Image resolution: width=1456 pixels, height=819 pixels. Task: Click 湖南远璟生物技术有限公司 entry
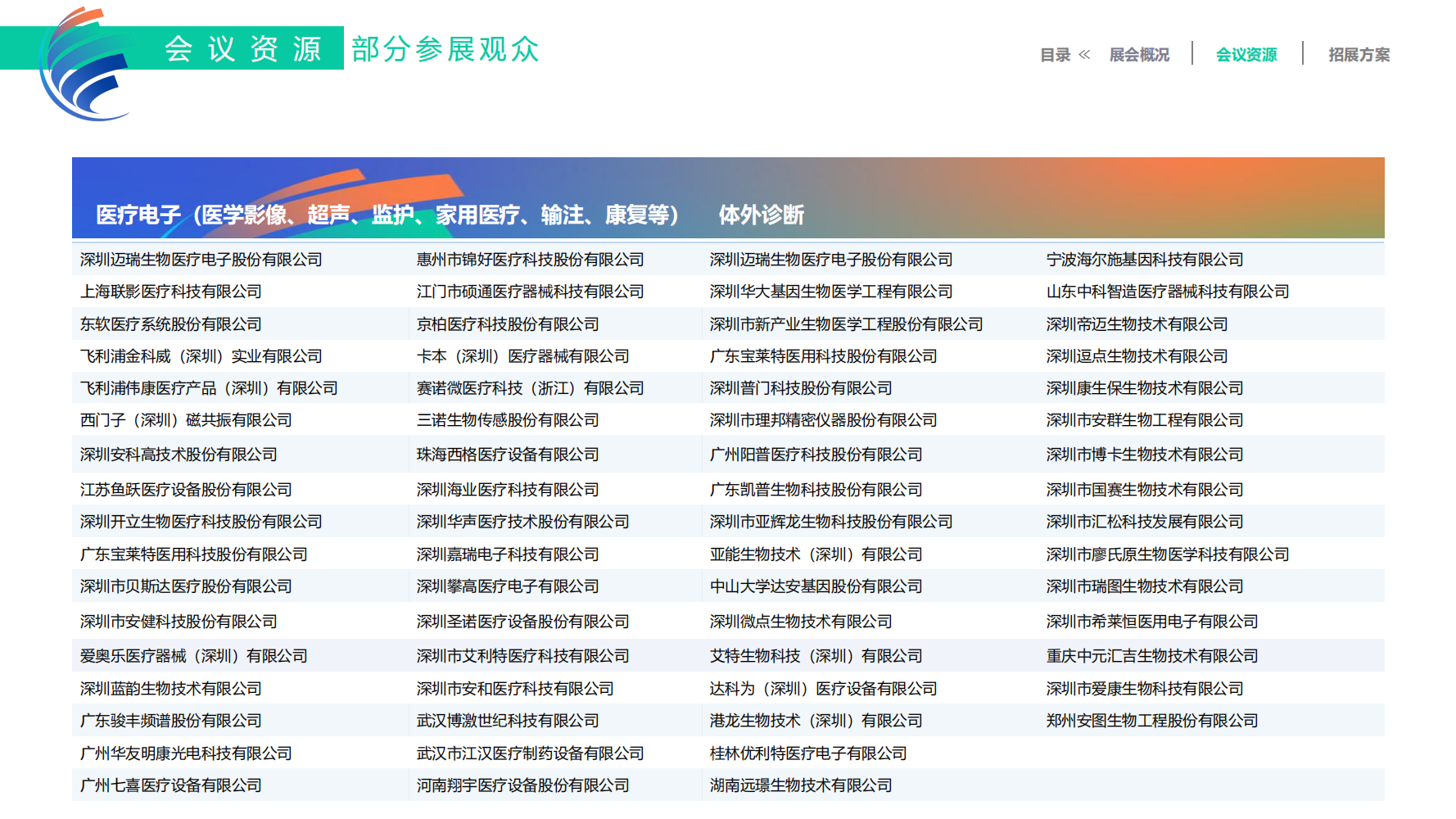(x=800, y=785)
